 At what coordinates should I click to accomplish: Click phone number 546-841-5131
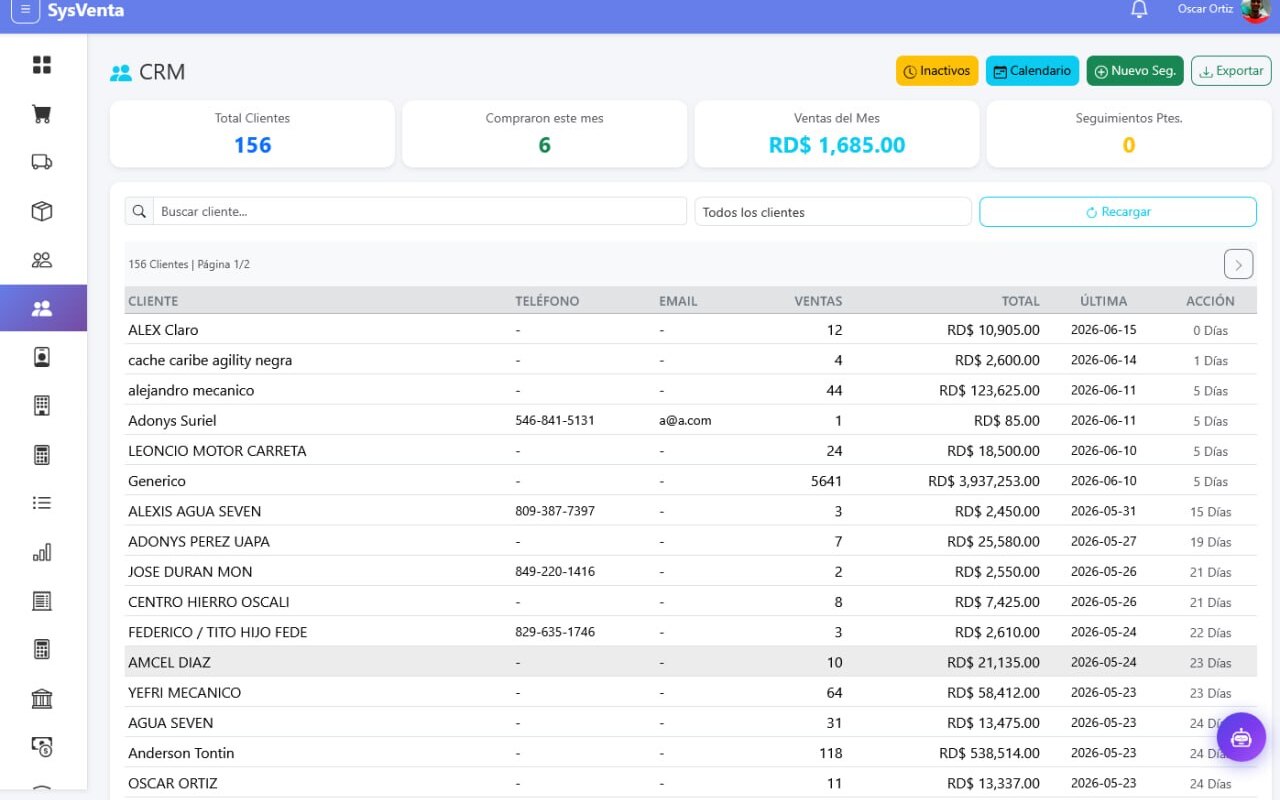pos(555,421)
